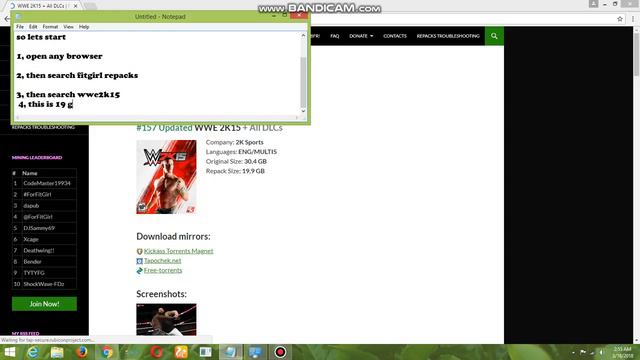This screenshot has height=360, width=640.
Task: Click the Join Now! button
Action: [44, 304]
